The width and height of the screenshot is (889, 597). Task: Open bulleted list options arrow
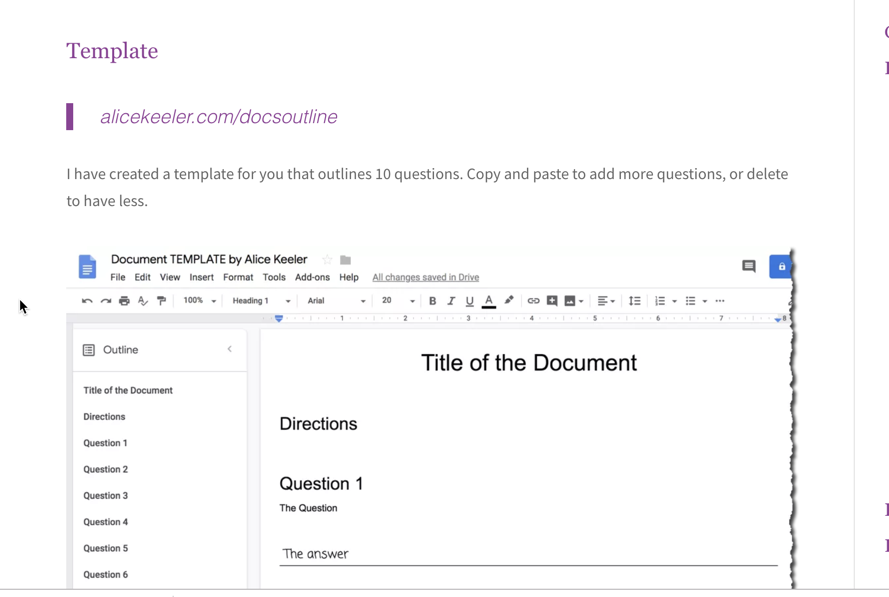pos(705,302)
